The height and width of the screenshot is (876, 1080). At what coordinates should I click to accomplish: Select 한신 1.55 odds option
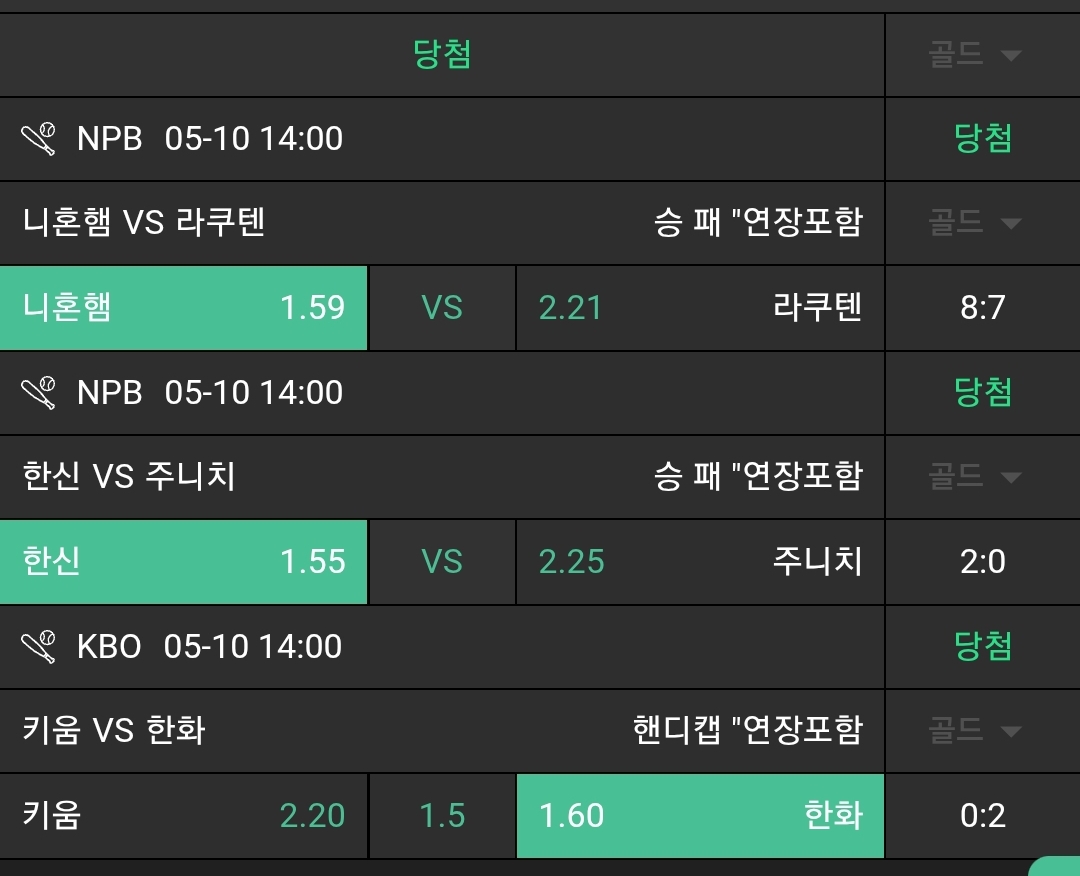184,562
